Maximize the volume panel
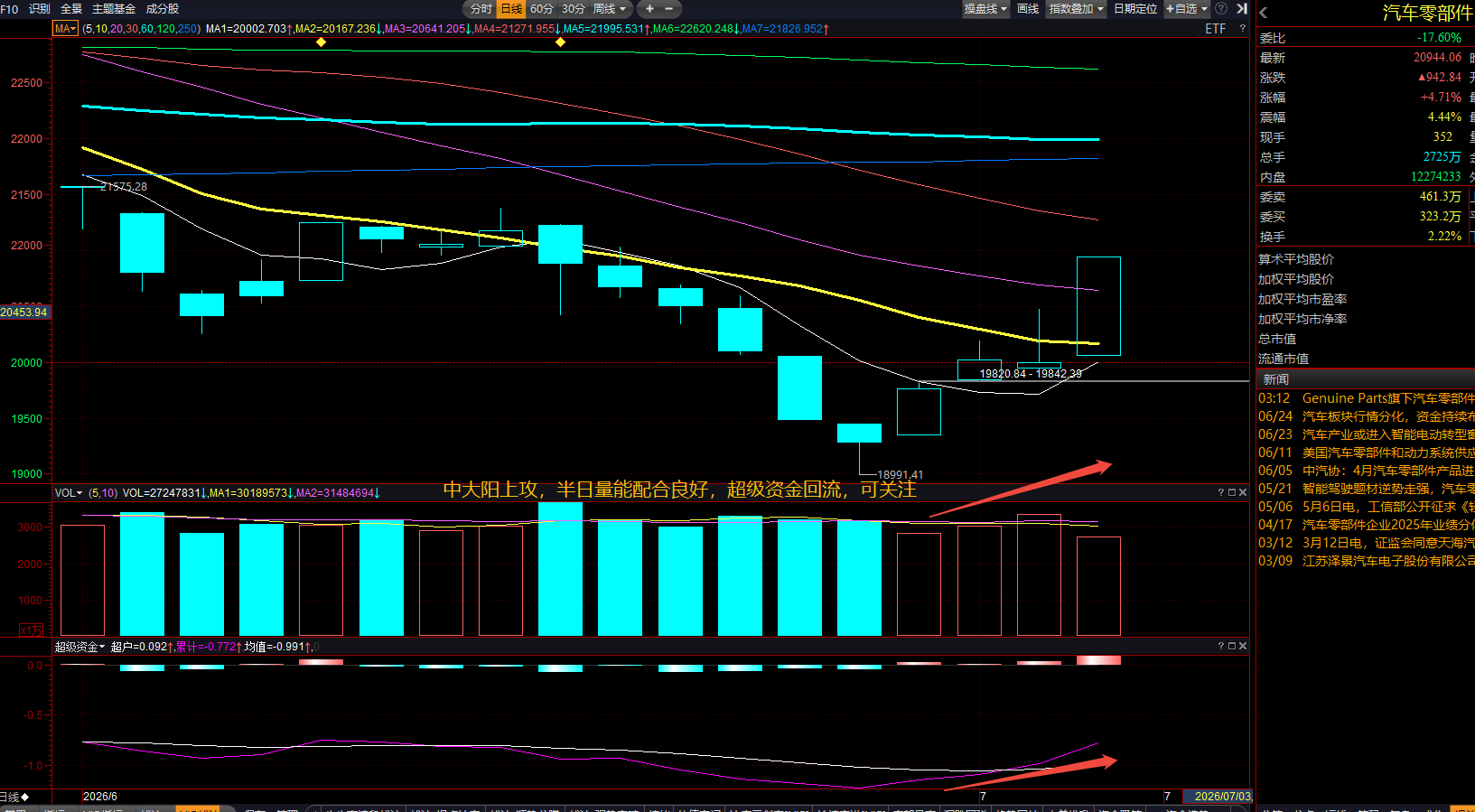1475x812 pixels. 1231,493
